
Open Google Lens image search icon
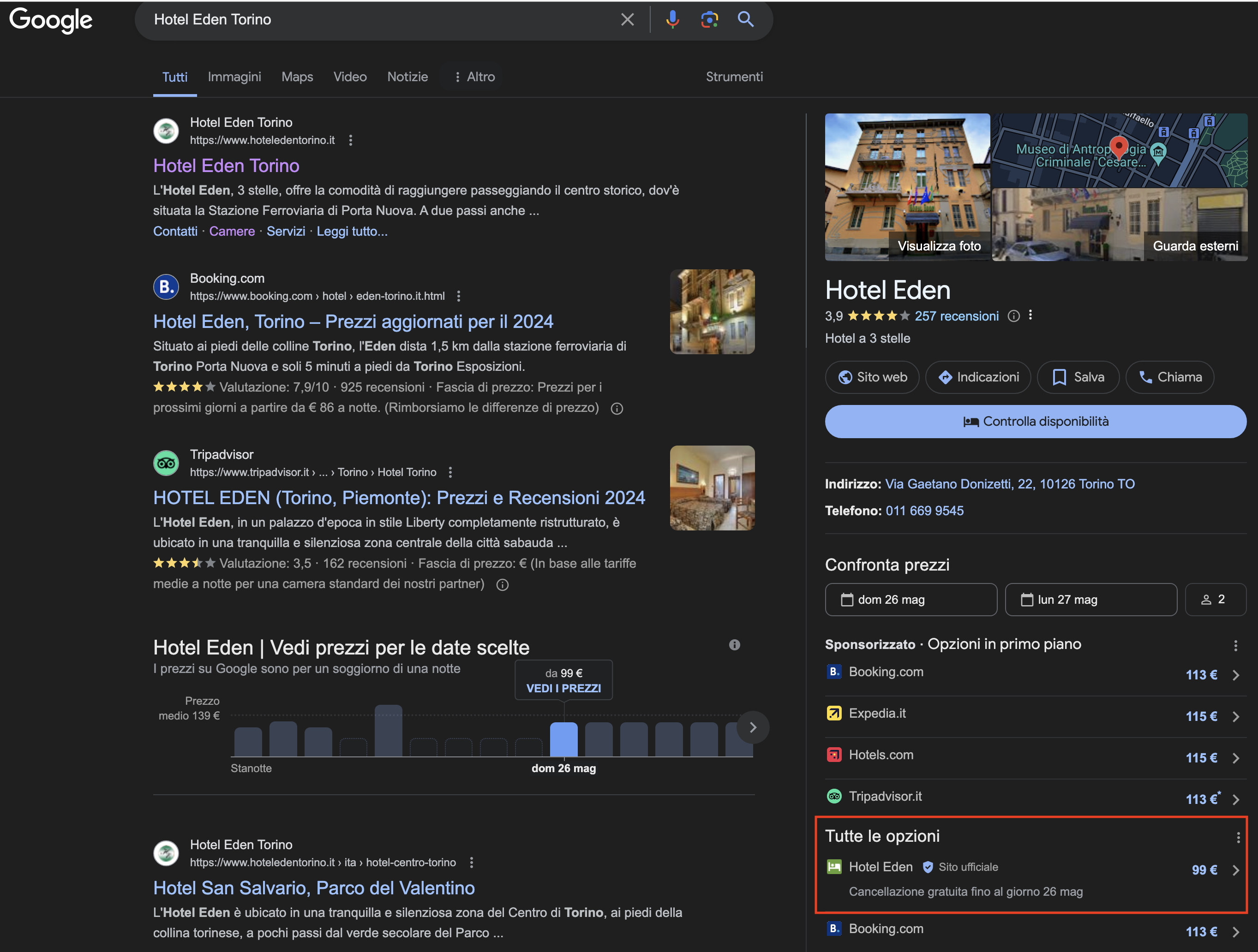709,20
